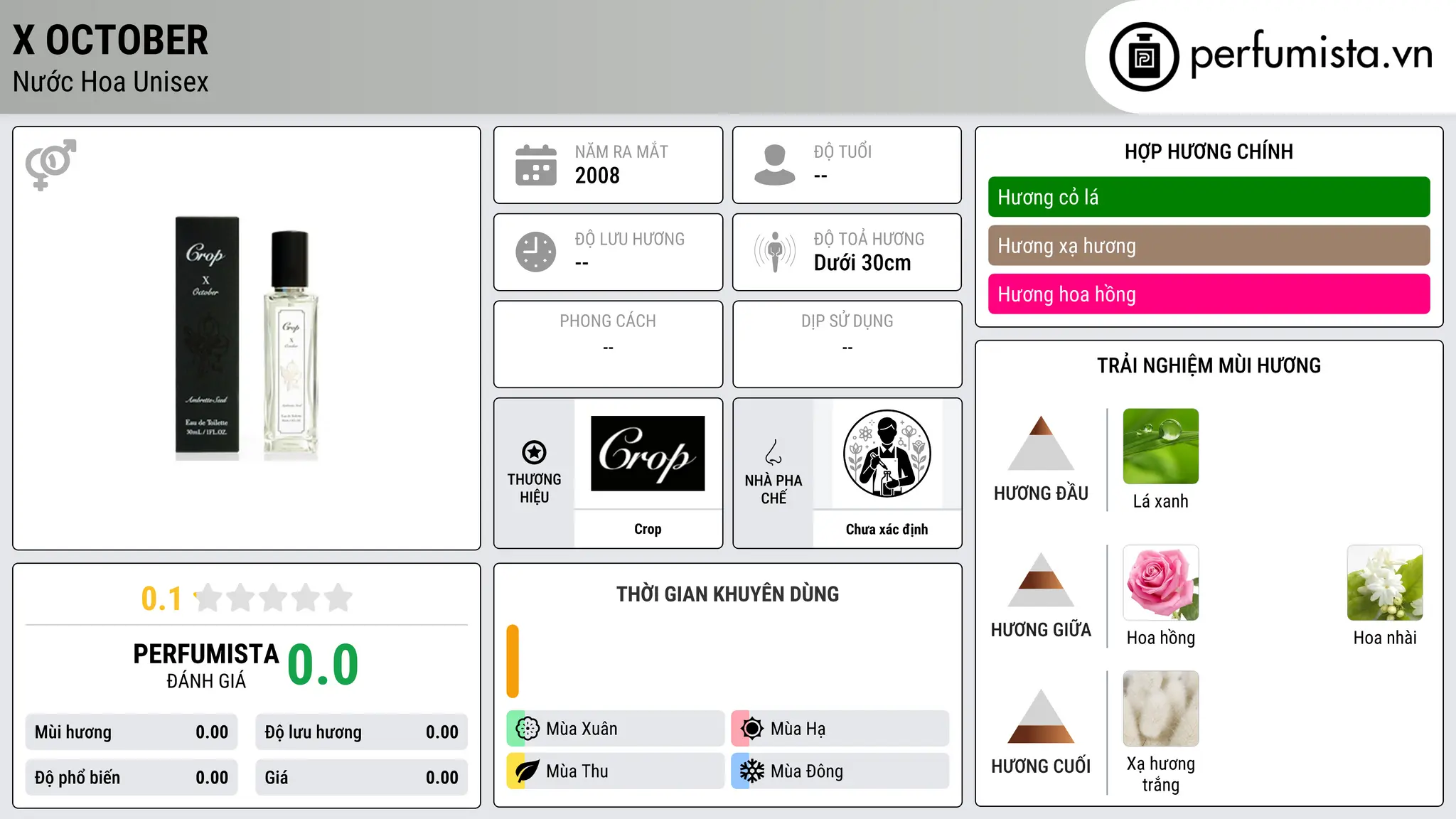Click the PHONG CÁCH label
This screenshot has height=819, width=1456.
coord(608,321)
